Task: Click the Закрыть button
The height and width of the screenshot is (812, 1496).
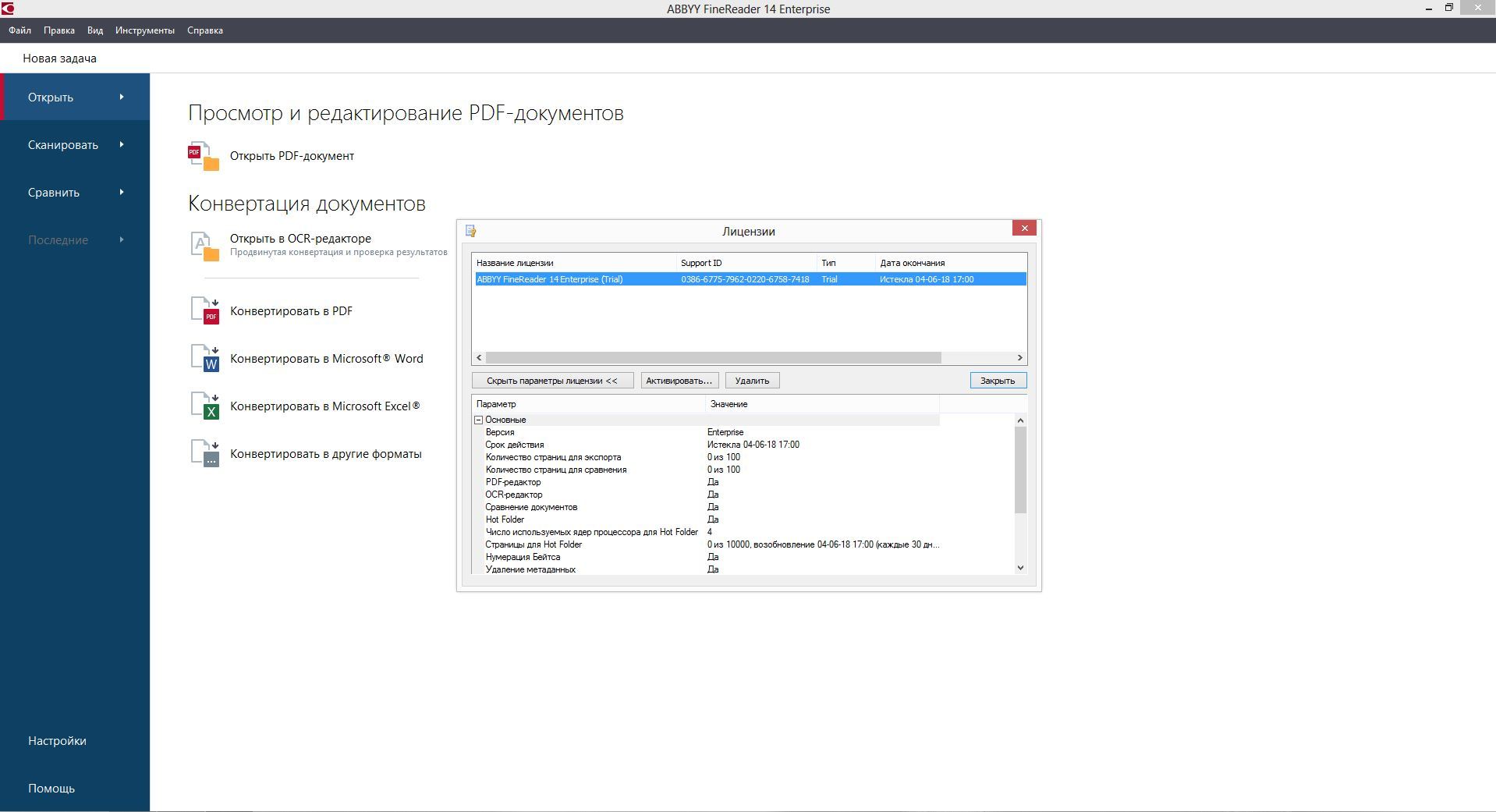Action: (998, 381)
